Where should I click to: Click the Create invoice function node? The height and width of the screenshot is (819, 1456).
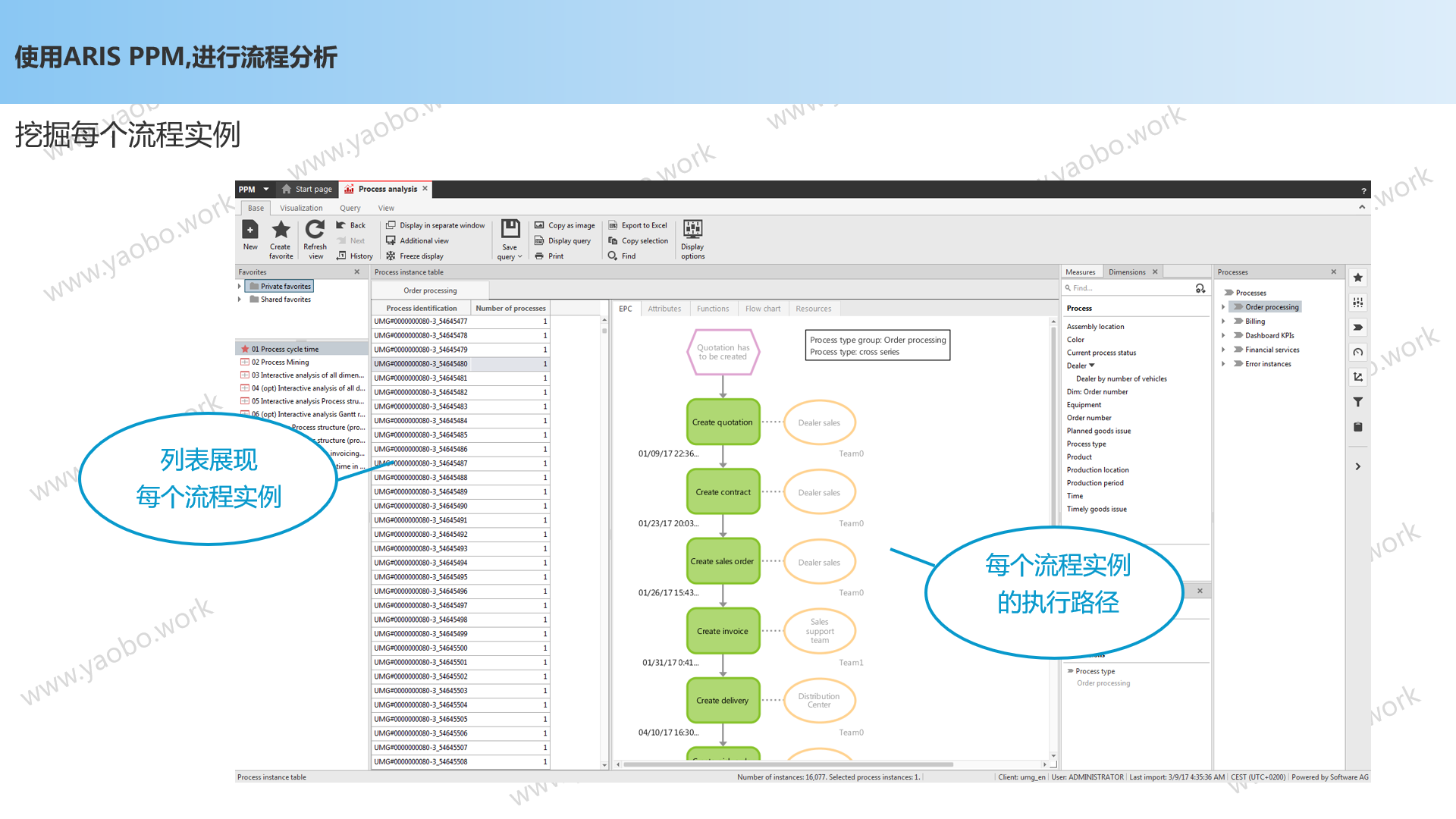(x=723, y=631)
